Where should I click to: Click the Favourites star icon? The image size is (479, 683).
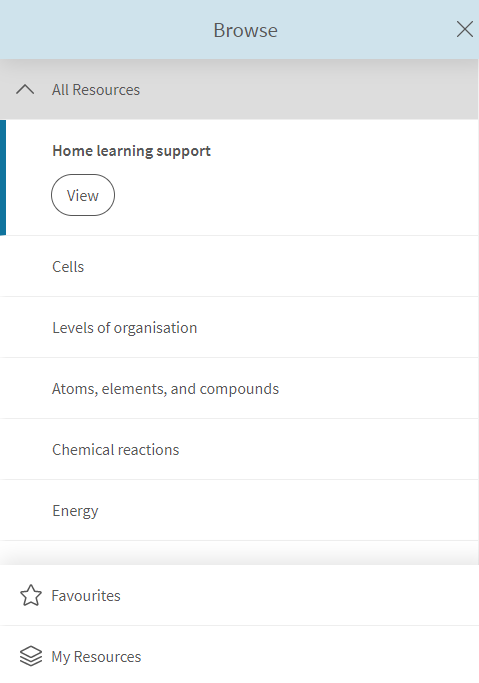(x=31, y=595)
